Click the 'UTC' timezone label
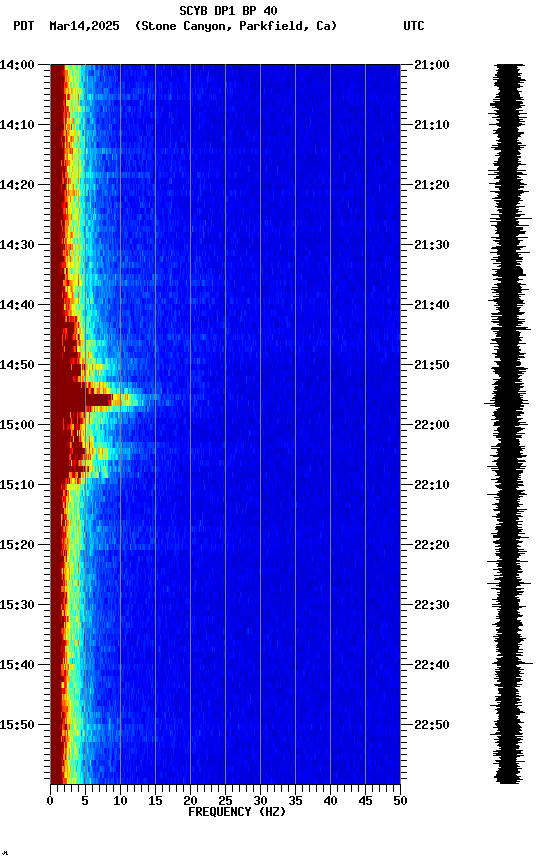The width and height of the screenshot is (552, 864). click(x=414, y=25)
